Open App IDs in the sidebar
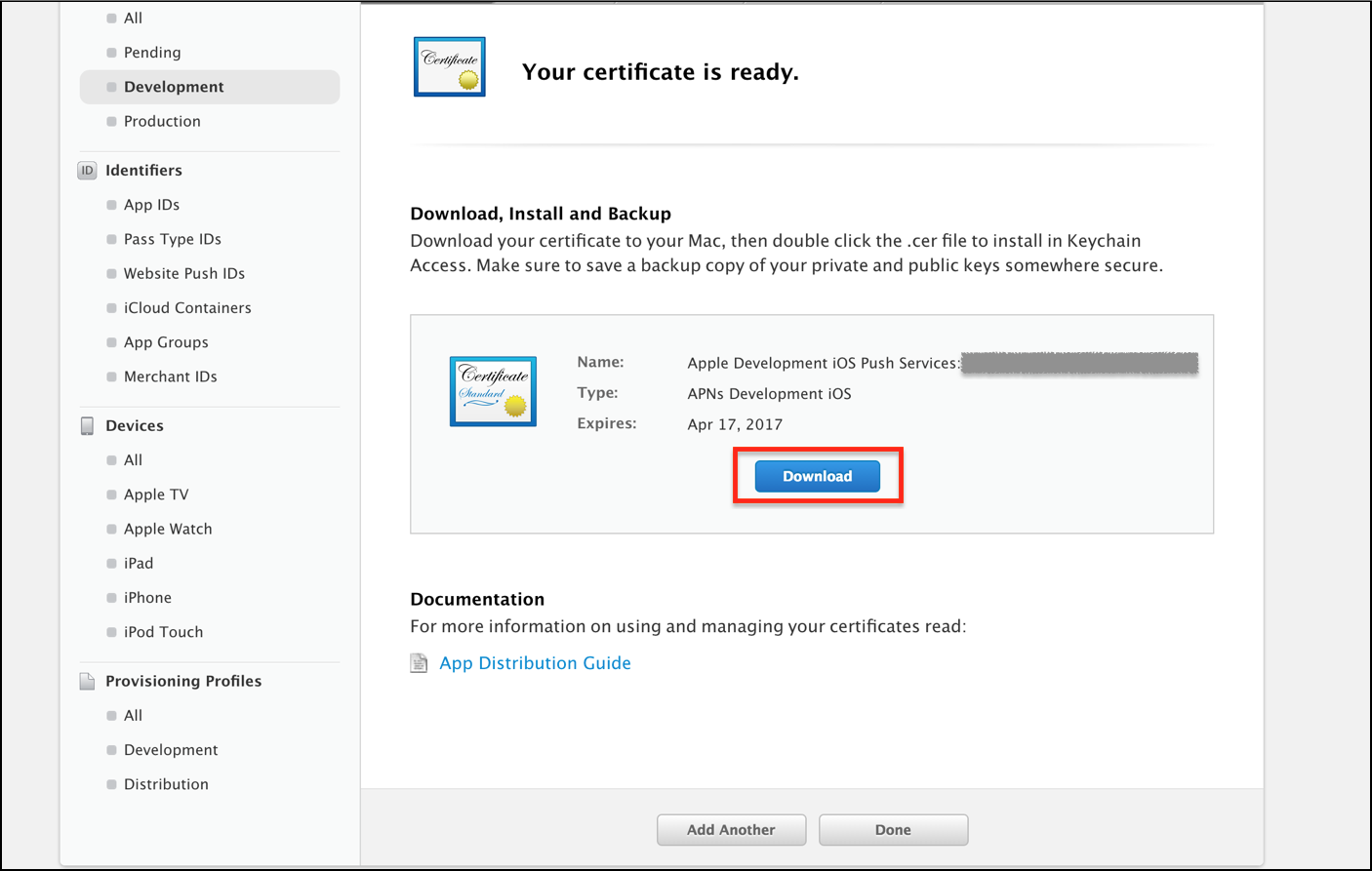Image resolution: width=1372 pixels, height=871 pixels. tap(151, 205)
